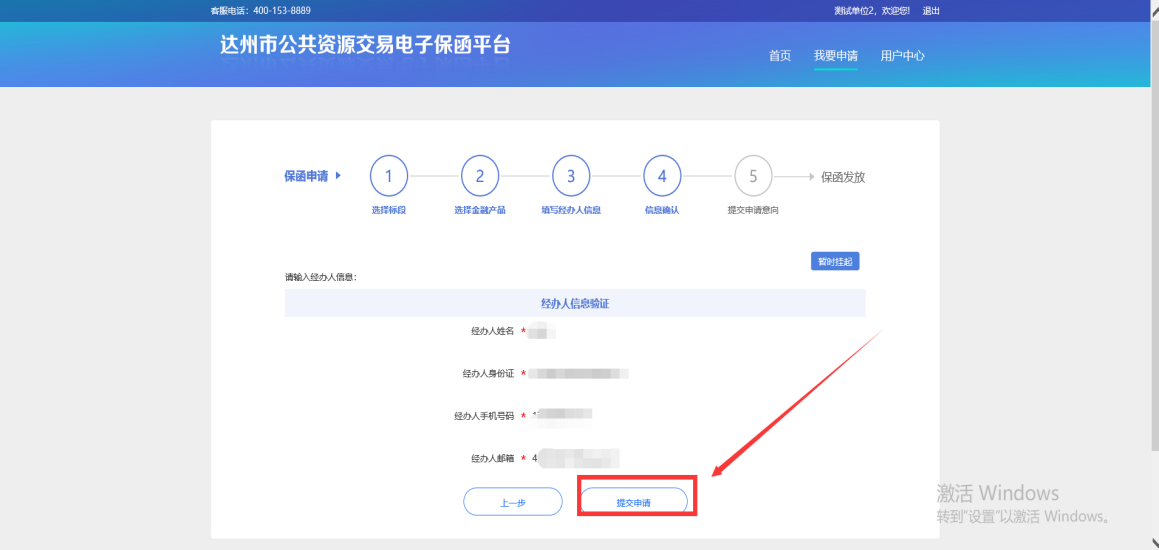Select the step 4 circle 信息确认

(x=662, y=177)
